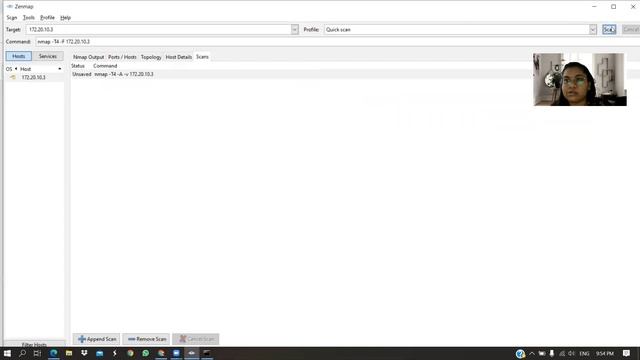Click the Windows Start button
Image resolution: width=640 pixels, height=360 pixels.
(x=7, y=353)
